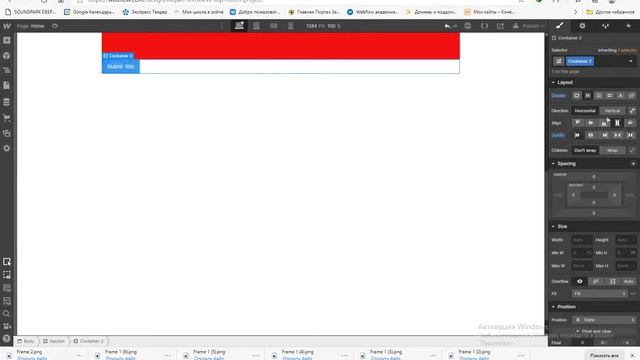640x360 pixels.
Task: Open the Fit dropdown
Action: point(599,293)
